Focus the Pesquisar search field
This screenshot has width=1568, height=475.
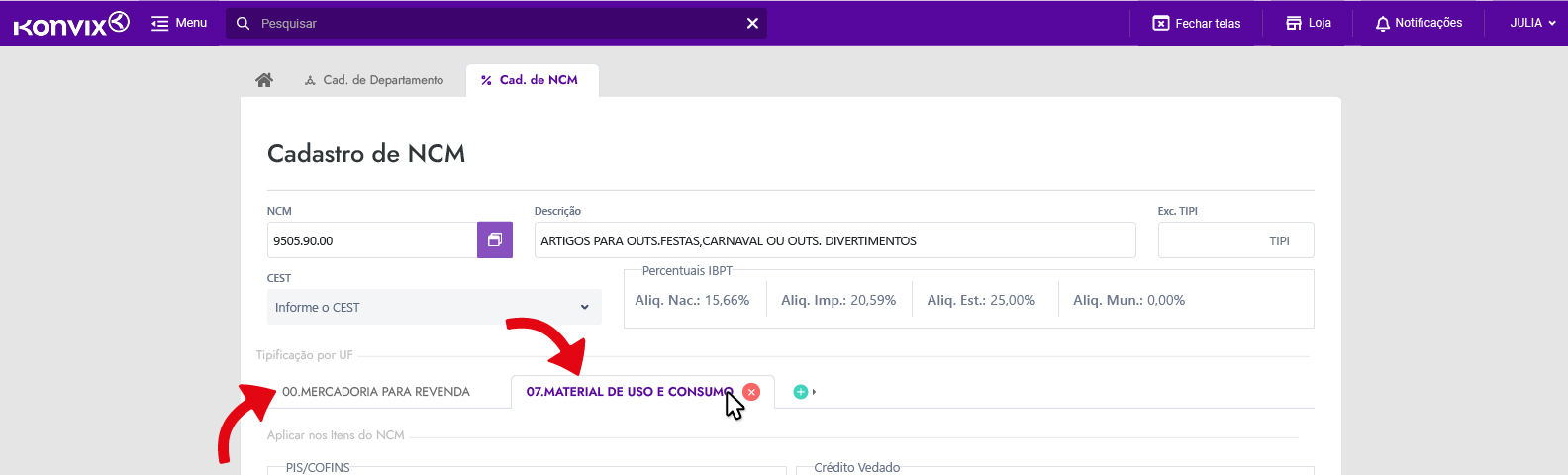495,23
